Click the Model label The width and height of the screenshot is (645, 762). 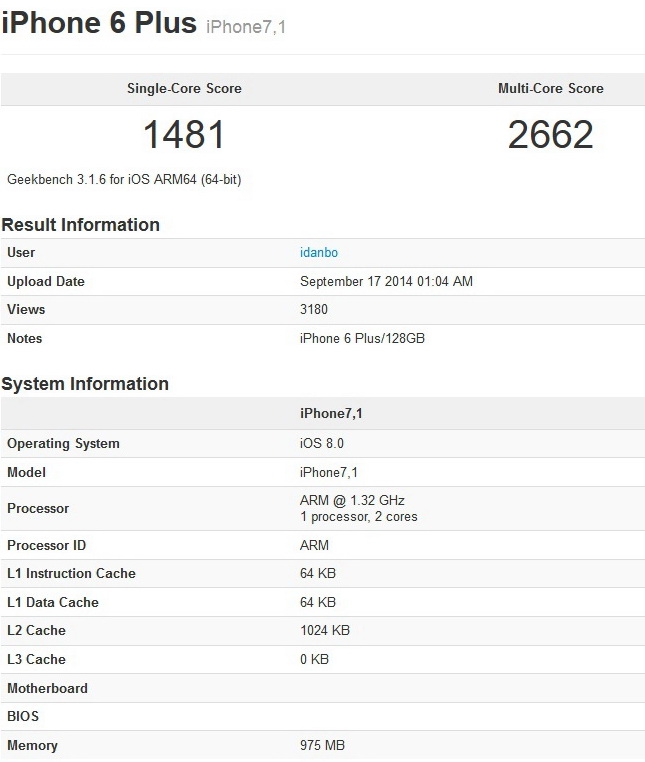pyautogui.click(x=26, y=472)
